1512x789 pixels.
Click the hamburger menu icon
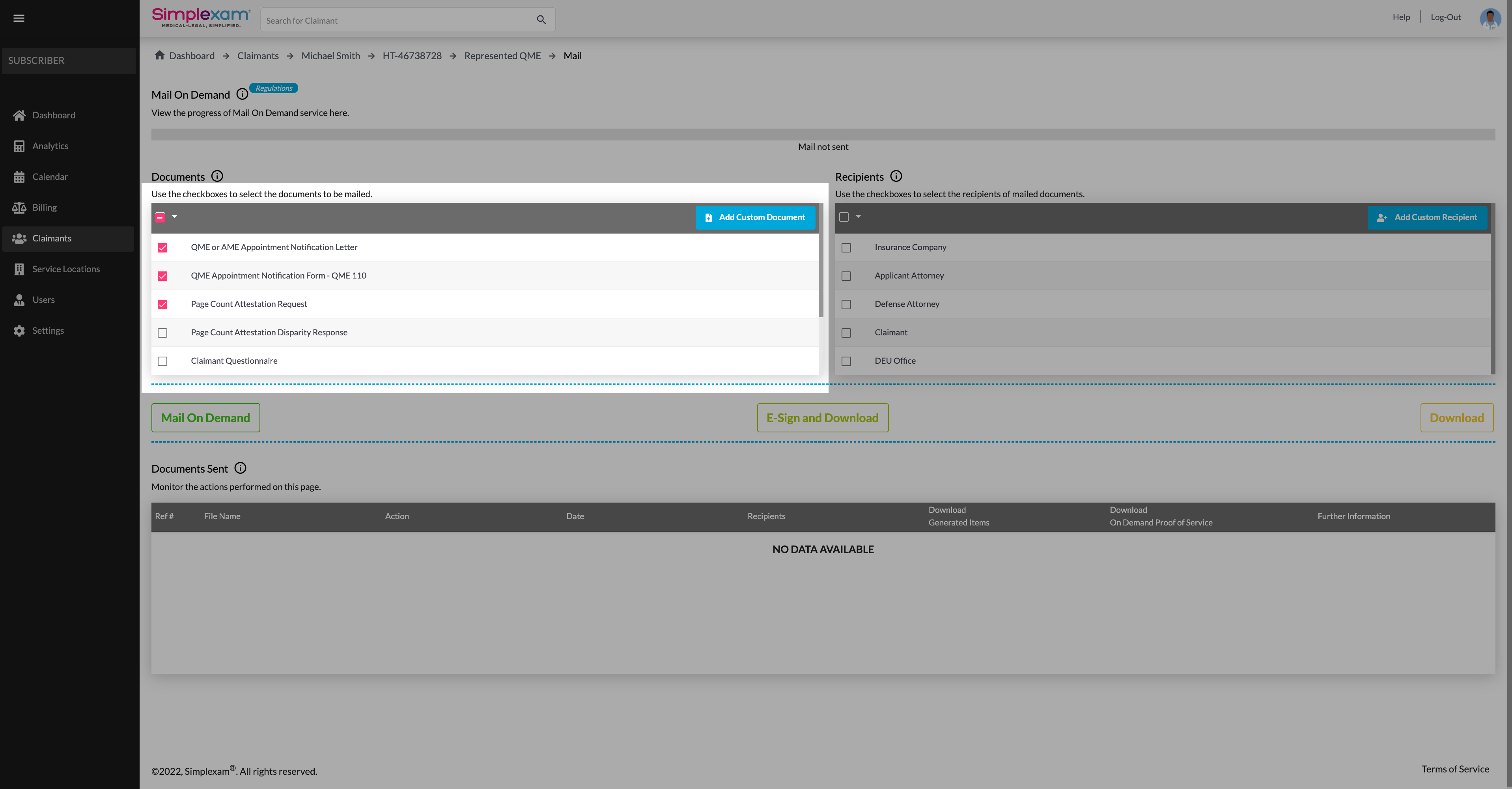[19, 18]
